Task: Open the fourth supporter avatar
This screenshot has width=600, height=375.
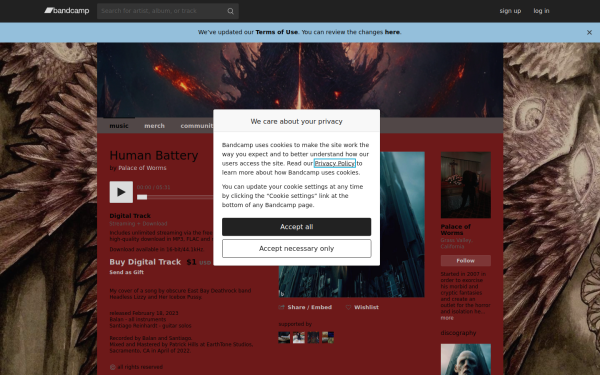Action: pyautogui.click(x=328, y=338)
